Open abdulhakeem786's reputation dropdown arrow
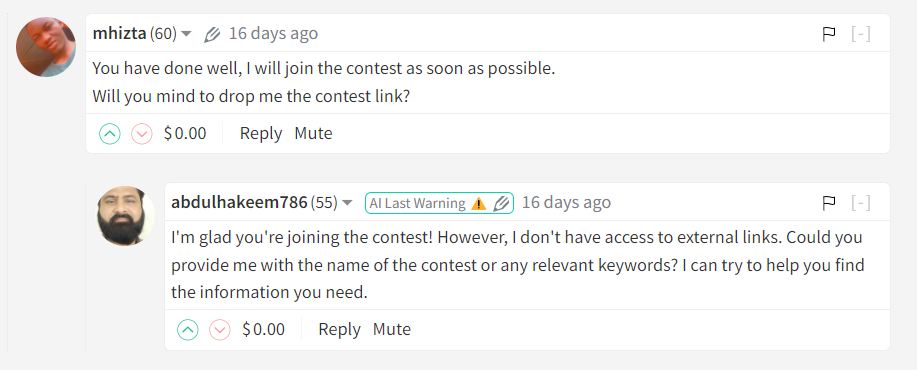The height and width of the screenshot is (370, 917). tap(347, 203)
